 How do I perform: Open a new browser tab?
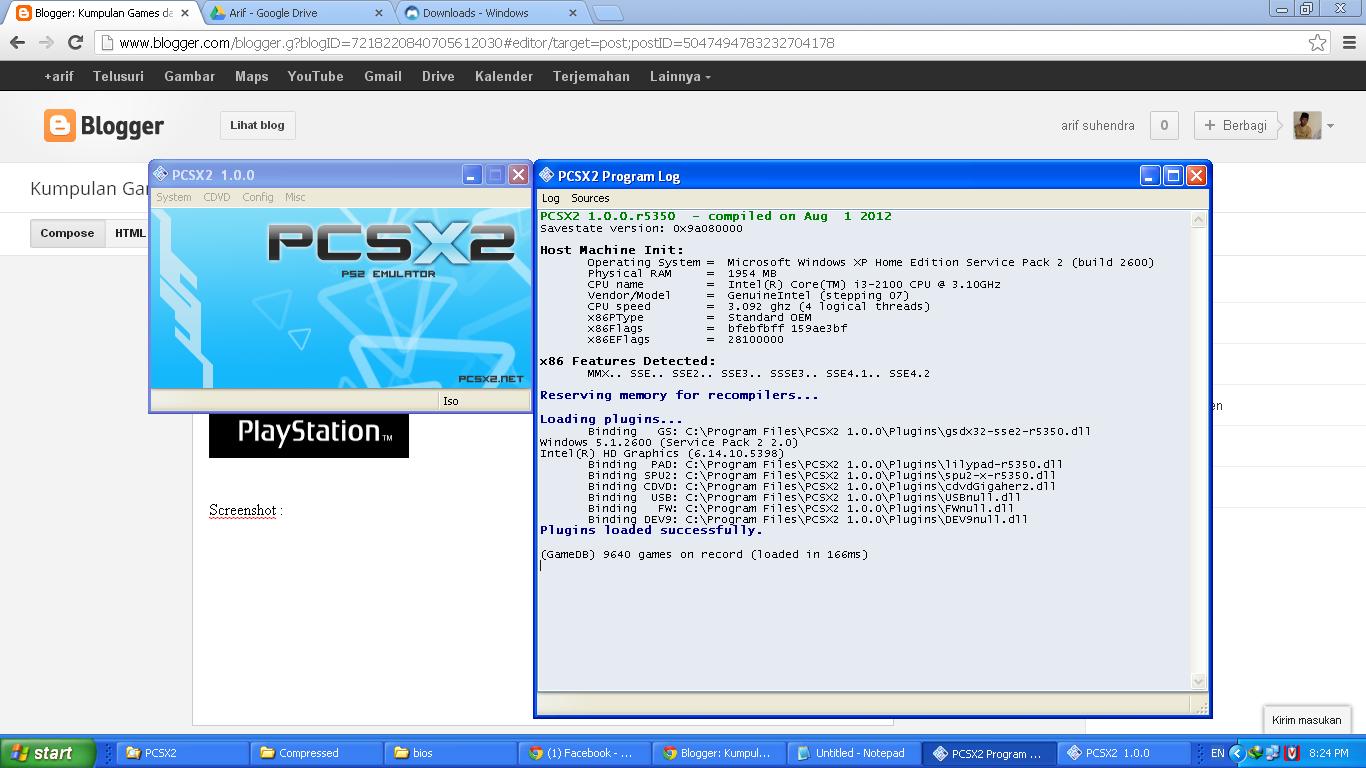(x=607, y=13)
